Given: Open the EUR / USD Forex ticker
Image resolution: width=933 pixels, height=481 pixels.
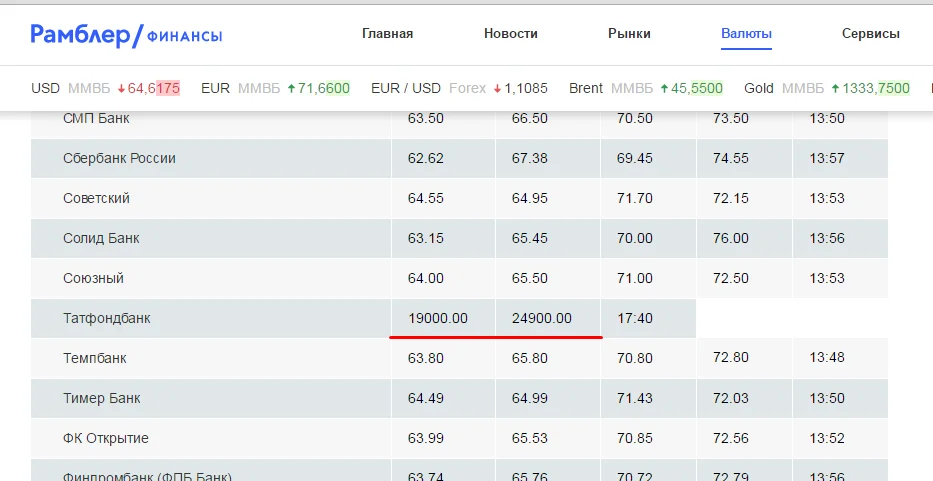Looking at the screenshot, I should (x=459, y=88).
